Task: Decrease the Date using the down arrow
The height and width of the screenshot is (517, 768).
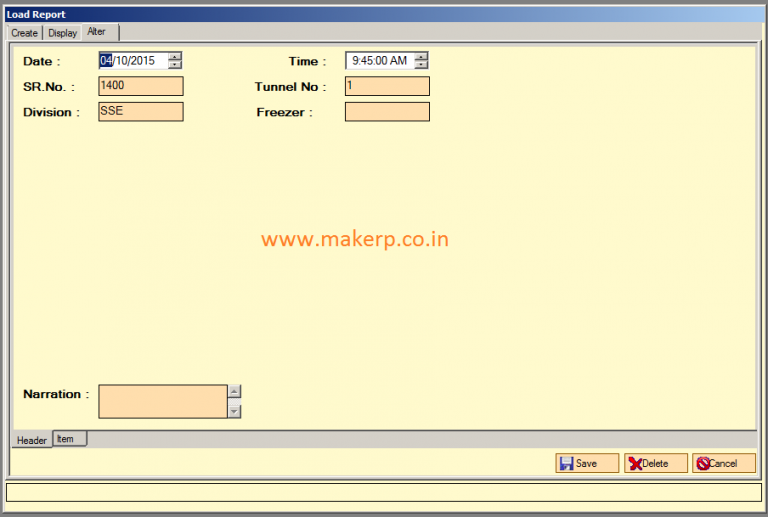Action: coord(175,65)
